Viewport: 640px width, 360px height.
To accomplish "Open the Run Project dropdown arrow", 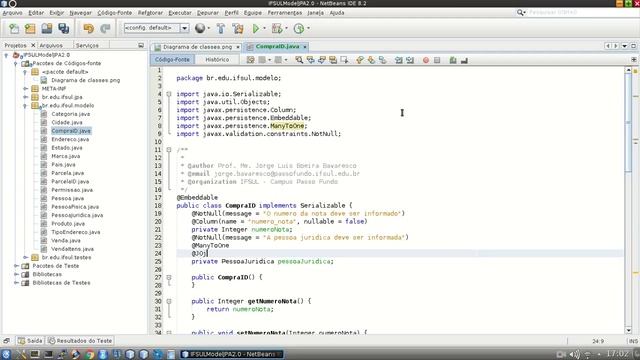I will 264,28.
